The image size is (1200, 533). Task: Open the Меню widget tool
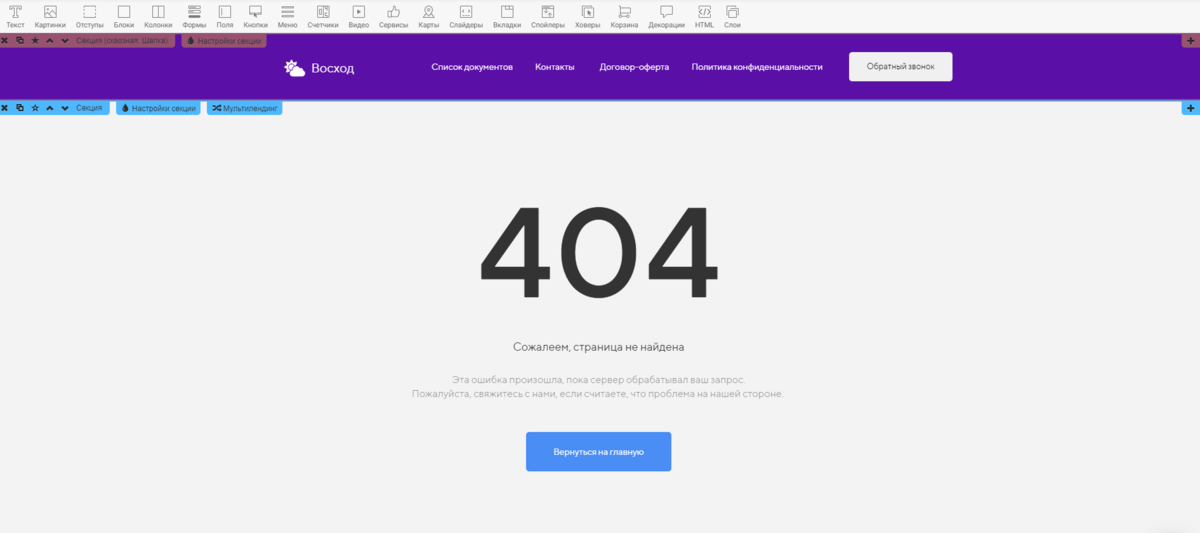pyautogui.click(x=288, y=16)
